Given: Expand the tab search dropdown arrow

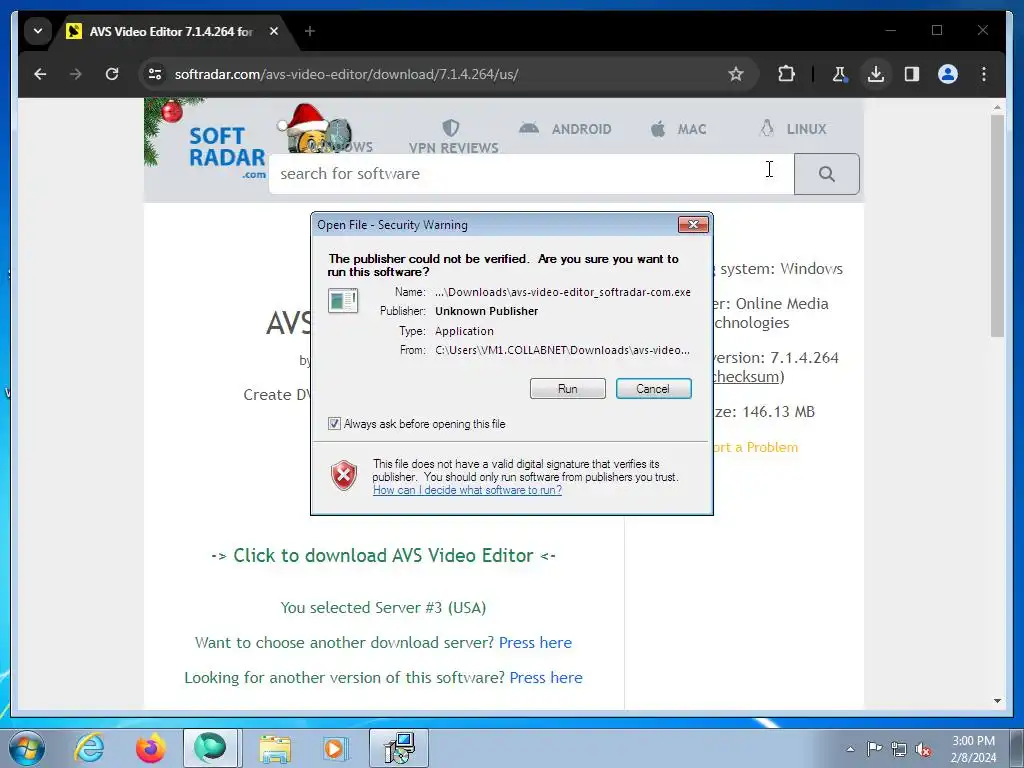Looking at the screenshot, I should tap(38, 31).
